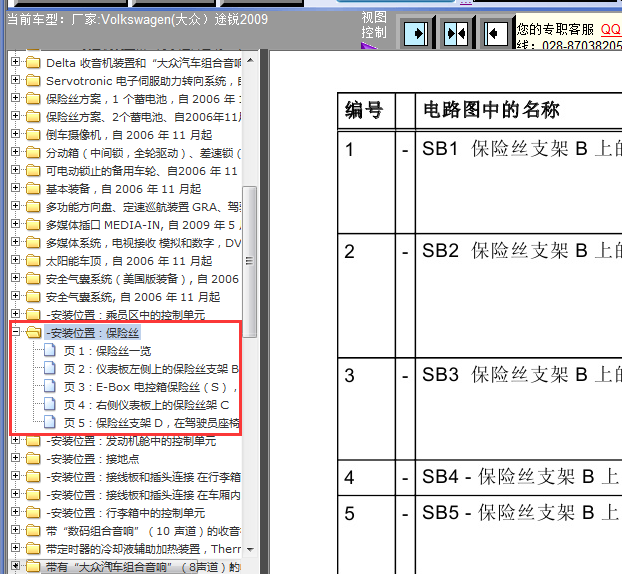The image size is (622, 574).
Task: Collapse the -安装位置：保险丝 folder
Action: [x=15, y=332]
